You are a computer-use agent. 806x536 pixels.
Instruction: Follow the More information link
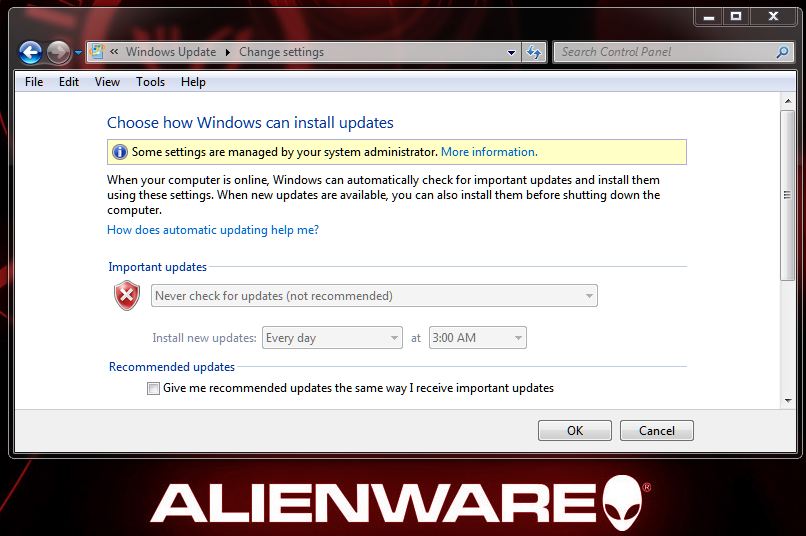[489, 152]
